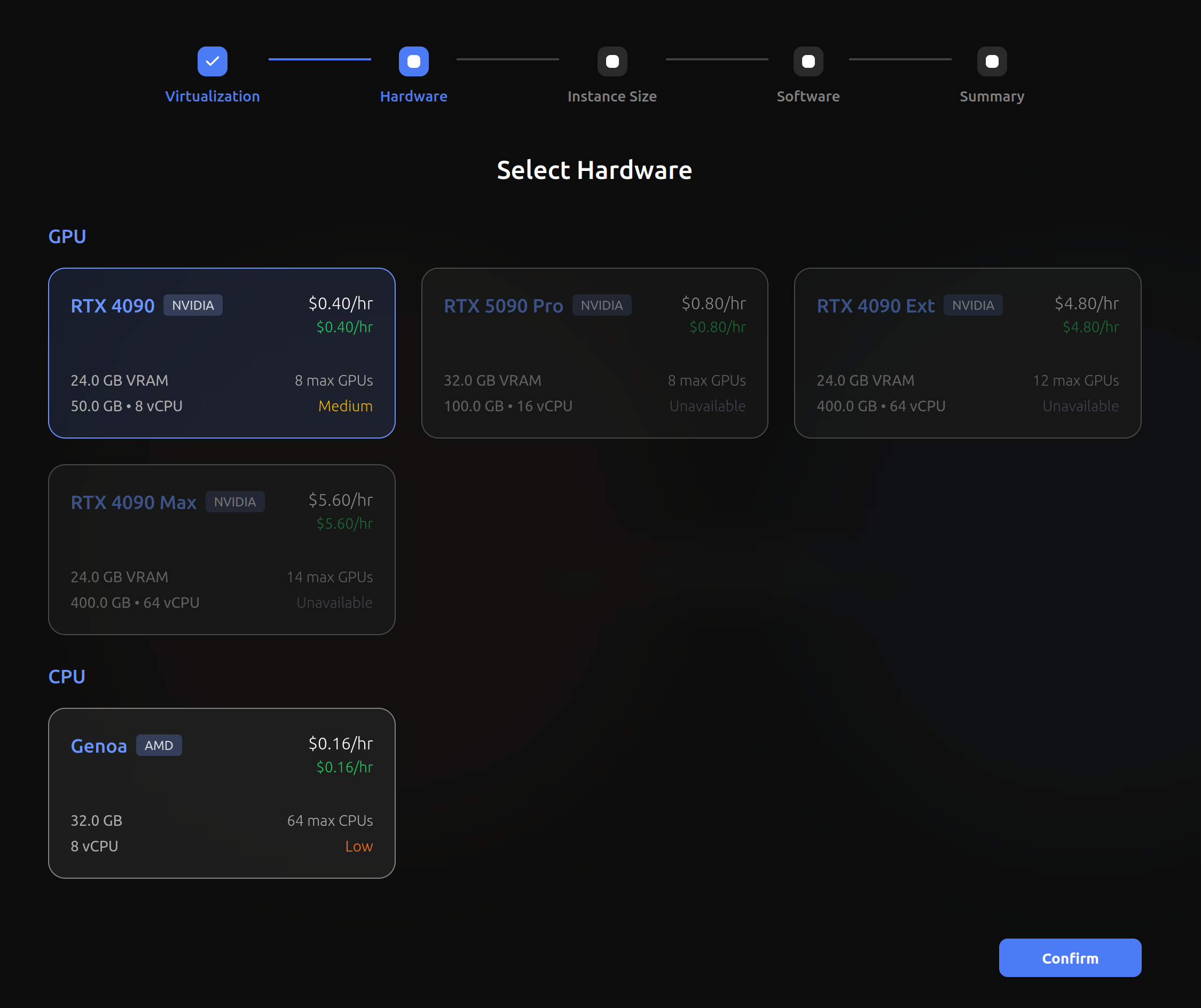Click the Medium availability label
The height and width of the screenshot is (1008, 1201).
click(x=345, y=405)
